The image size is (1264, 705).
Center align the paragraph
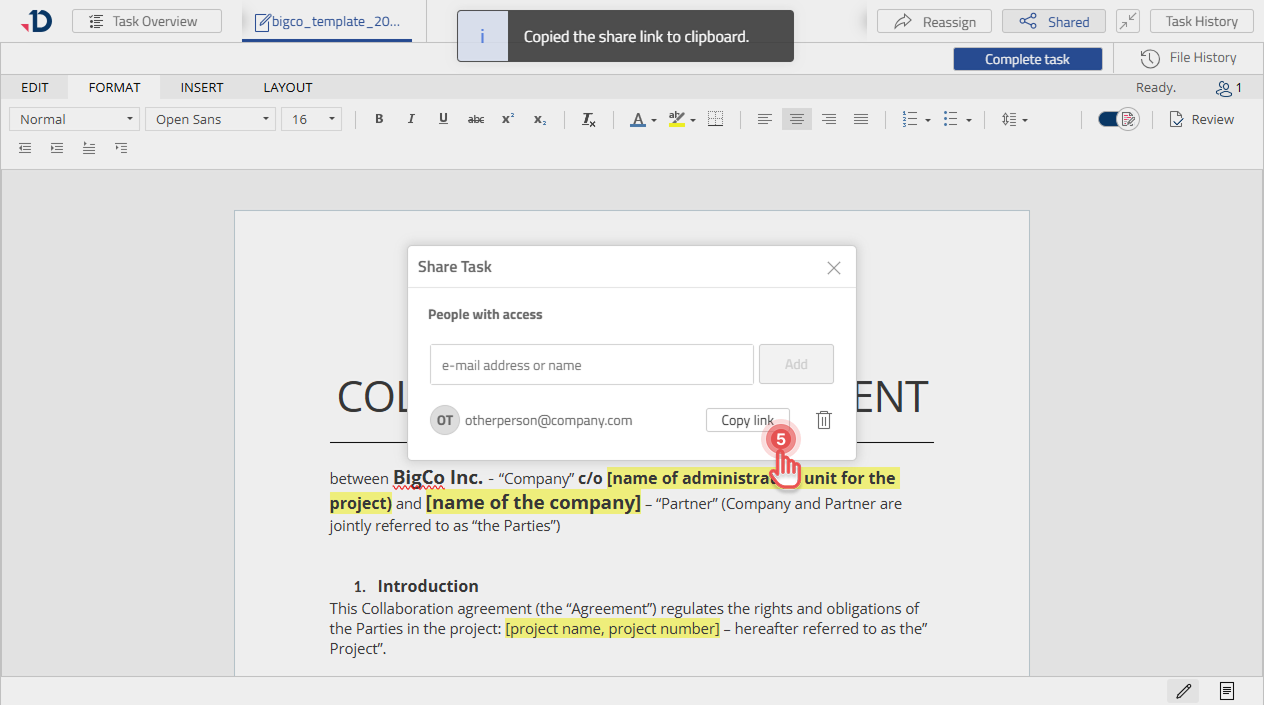click(x=796, y=119)
